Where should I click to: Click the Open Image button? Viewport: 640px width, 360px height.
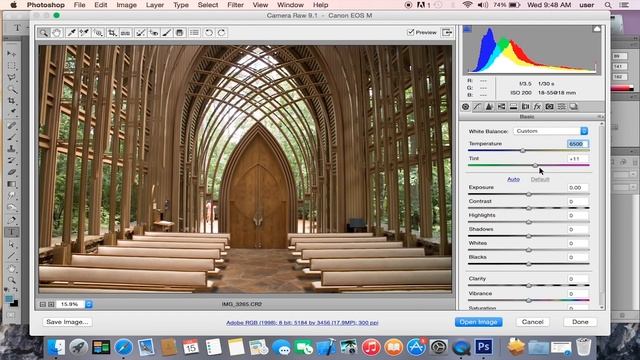pos(479,322)
